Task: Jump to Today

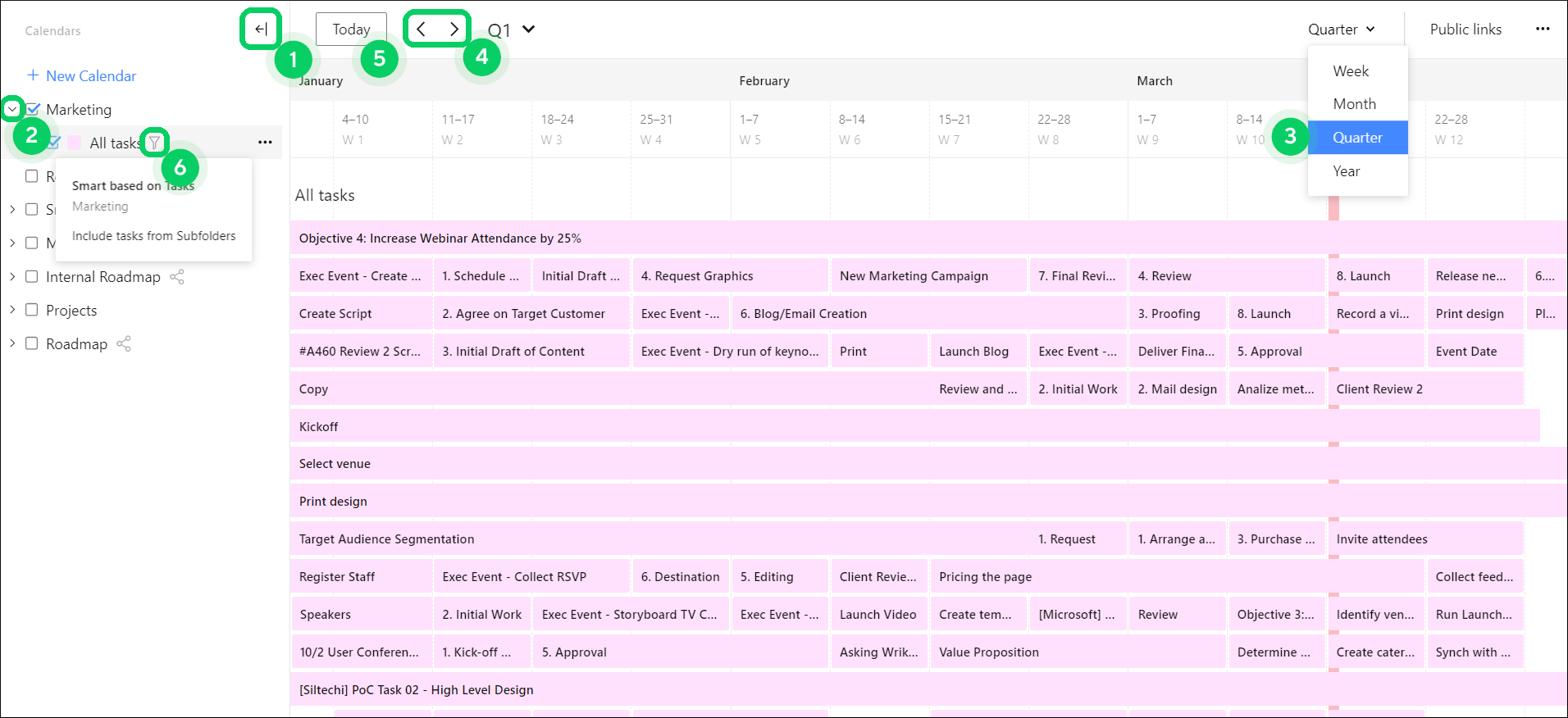Action: [x=351, y=30]
